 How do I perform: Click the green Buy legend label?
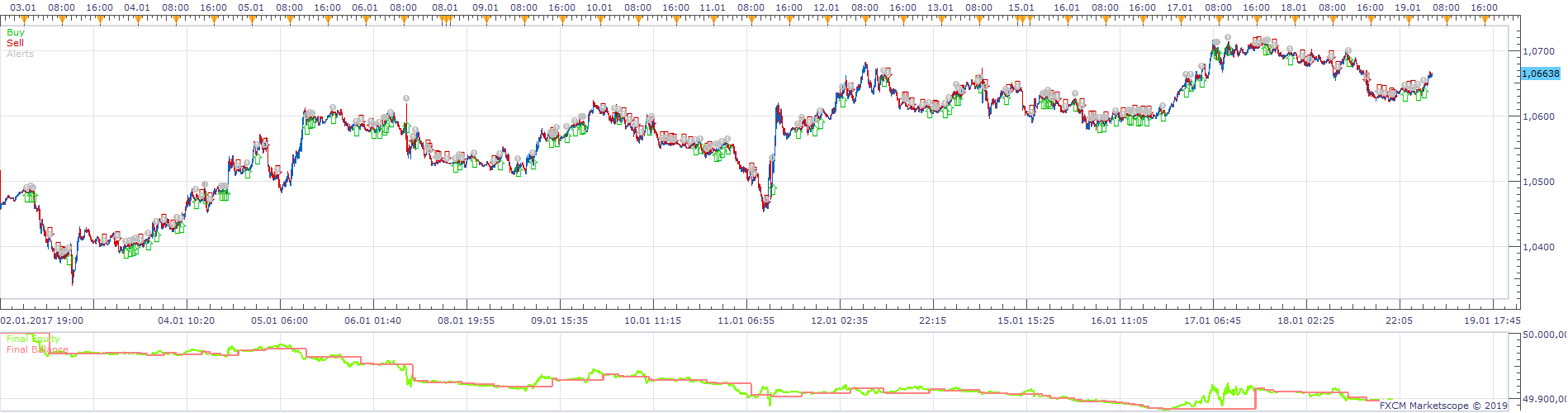16,33
